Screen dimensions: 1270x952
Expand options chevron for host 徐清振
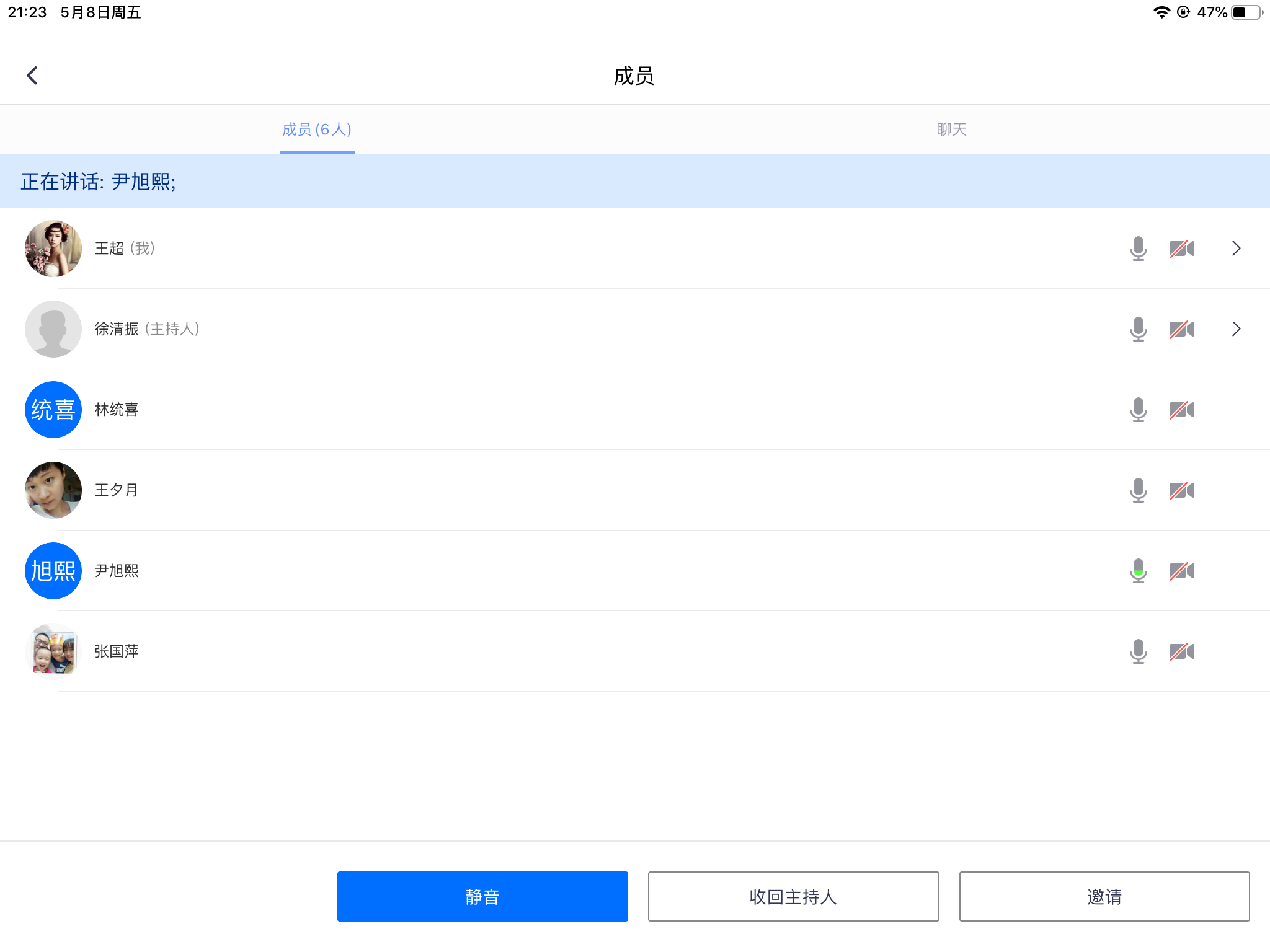tap(1236, 329)
